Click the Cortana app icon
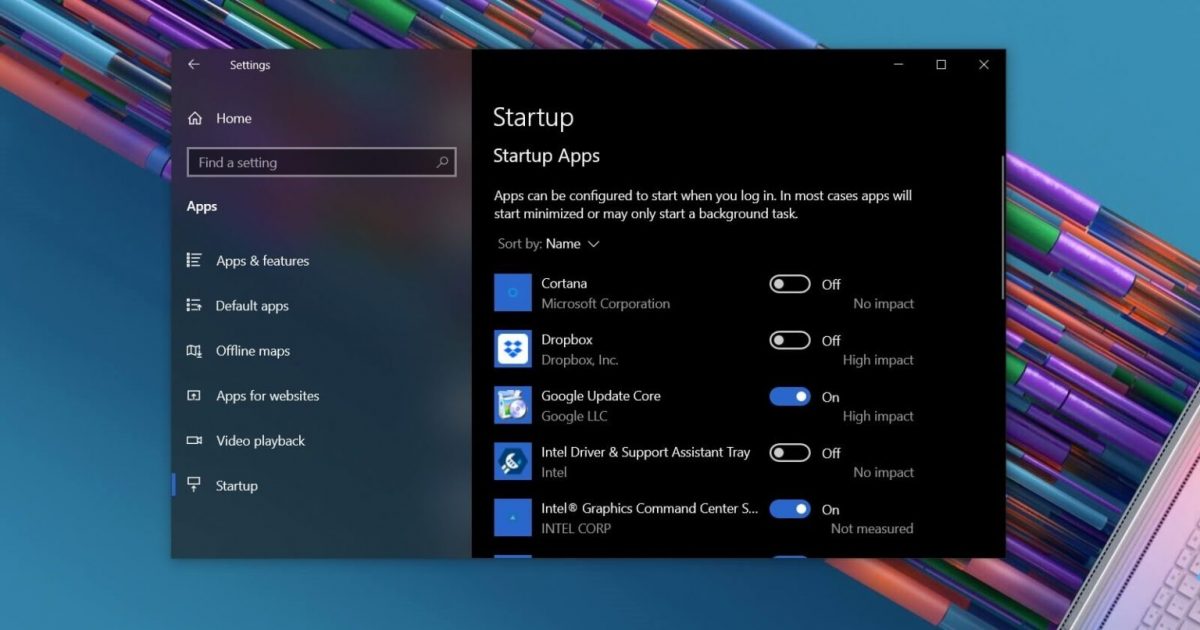The height and width of the screenshot is (630, 1200). [x=513, y=293]
